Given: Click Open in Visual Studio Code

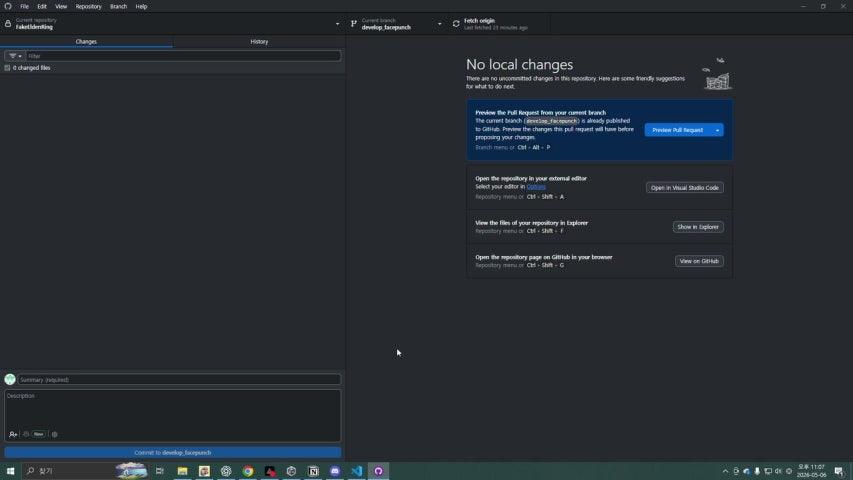Looking at the screenshot, I should [x=684, y=188].
